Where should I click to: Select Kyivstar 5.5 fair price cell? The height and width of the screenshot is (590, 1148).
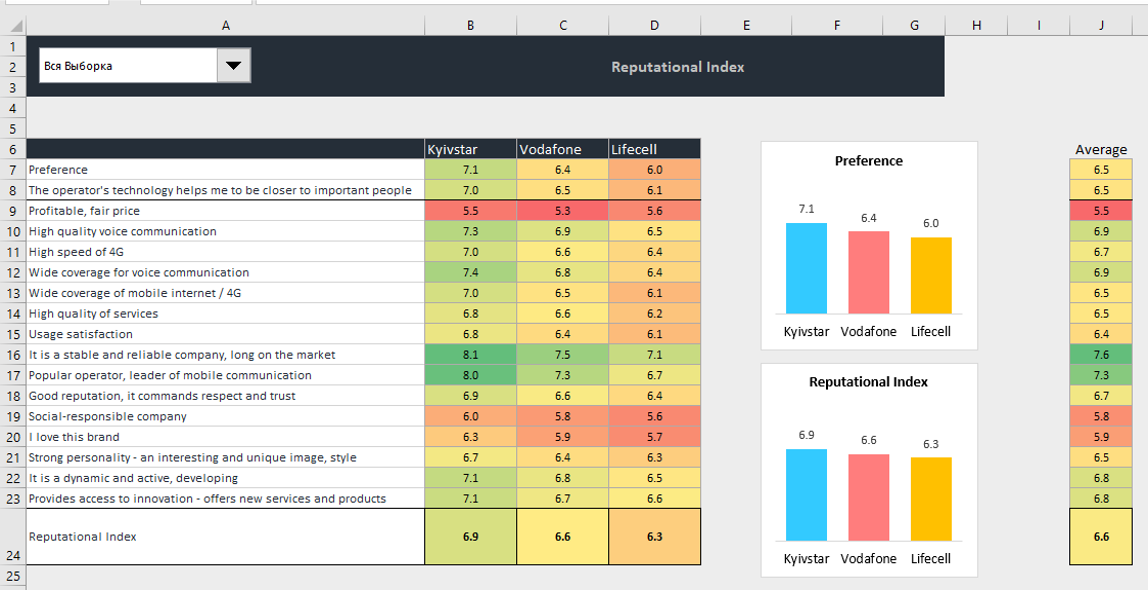470,211
